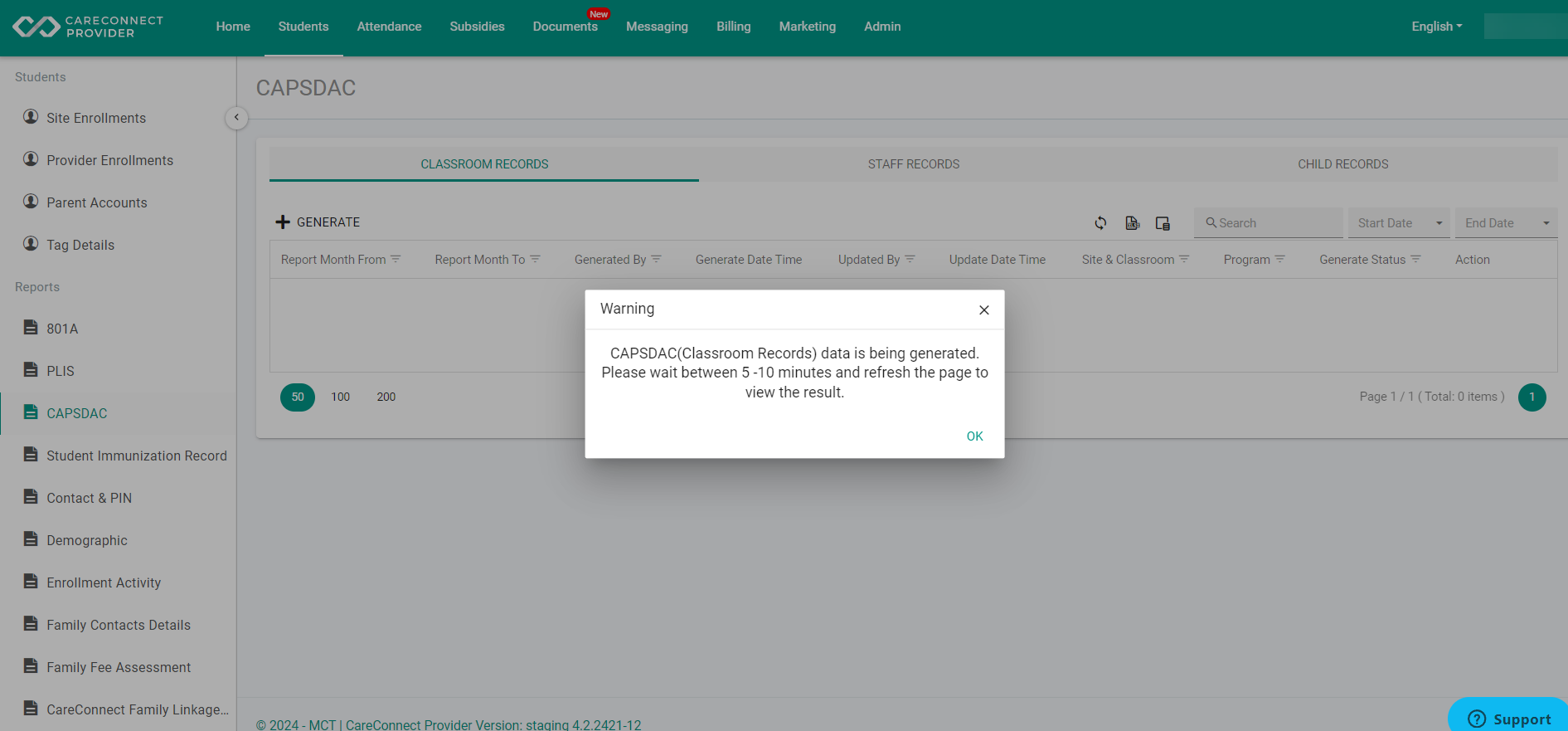This screenshot has height=731, width=1568.
Task: Click the column layout icon beside Search
Action: point(1163,223)
